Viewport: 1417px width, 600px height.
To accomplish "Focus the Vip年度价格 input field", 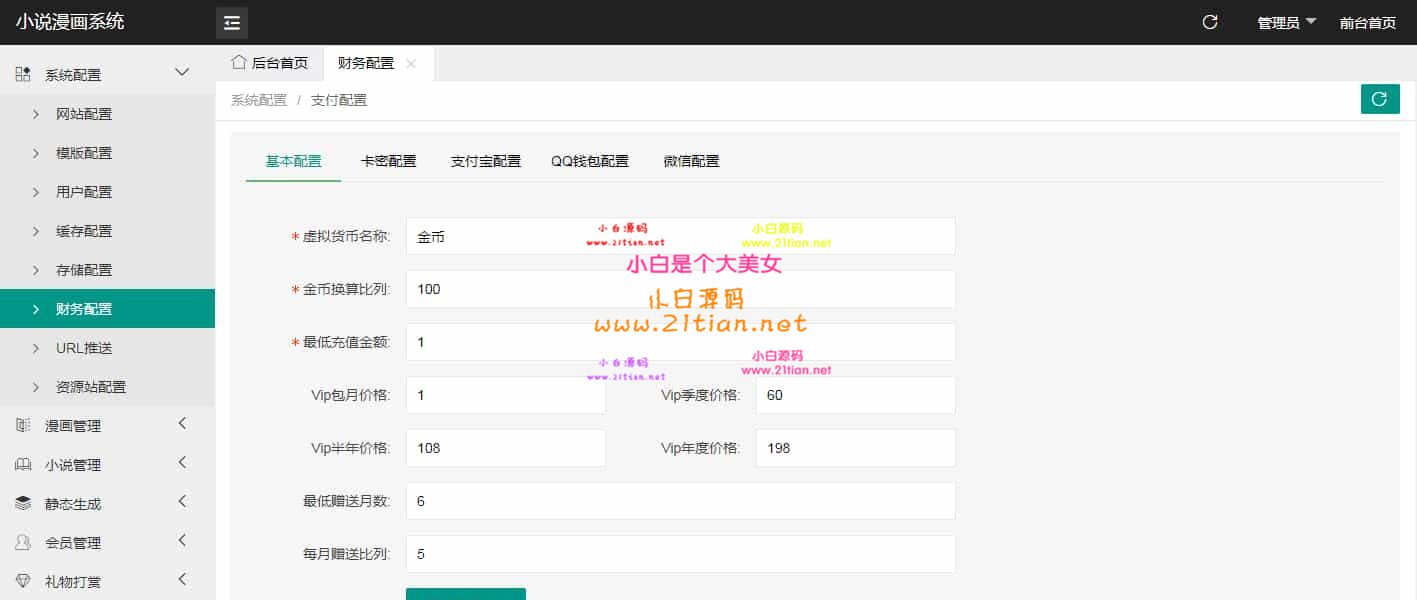I will click(856, 448).
